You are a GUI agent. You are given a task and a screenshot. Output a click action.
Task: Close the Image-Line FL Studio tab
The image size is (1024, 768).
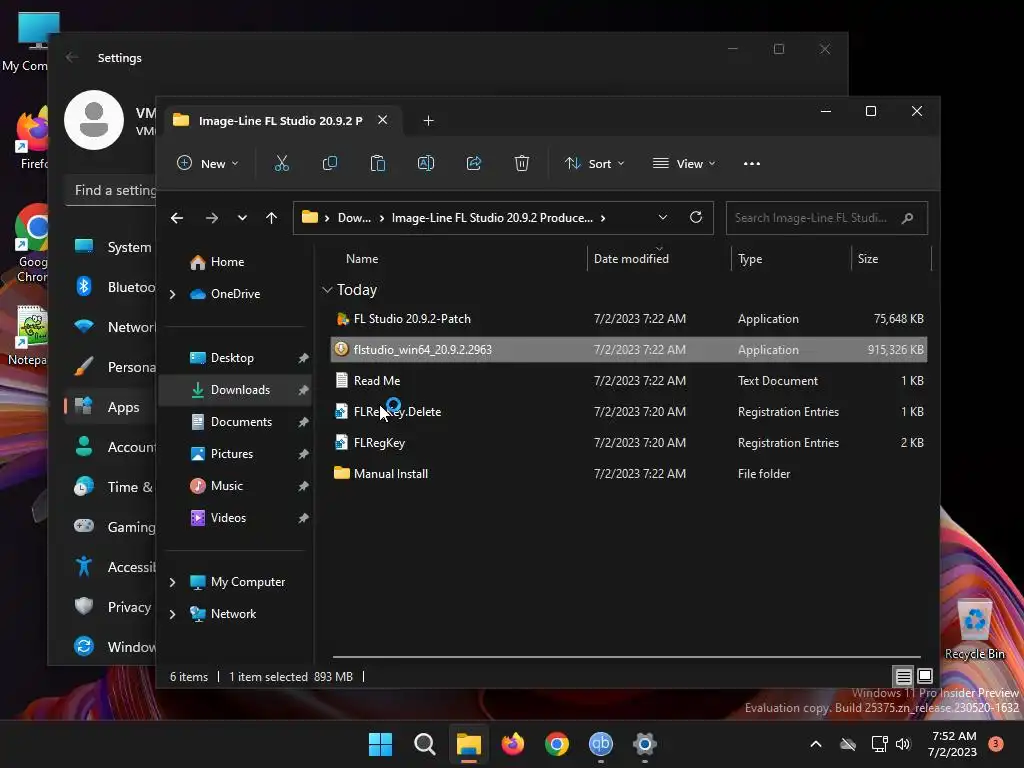(x=383, y=120)
